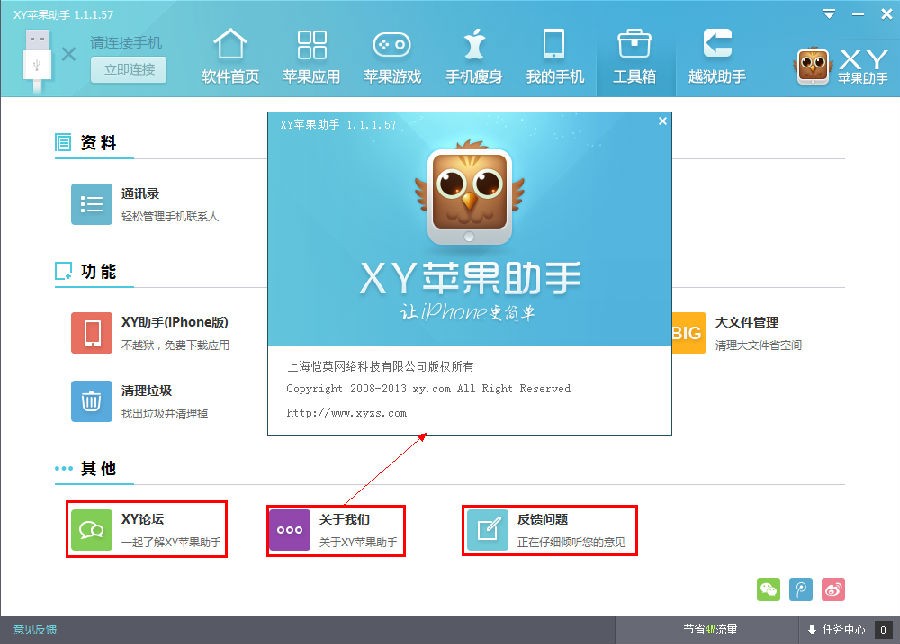
Task: Open XY助手(iPhone版) label
Action: (174, 323)
